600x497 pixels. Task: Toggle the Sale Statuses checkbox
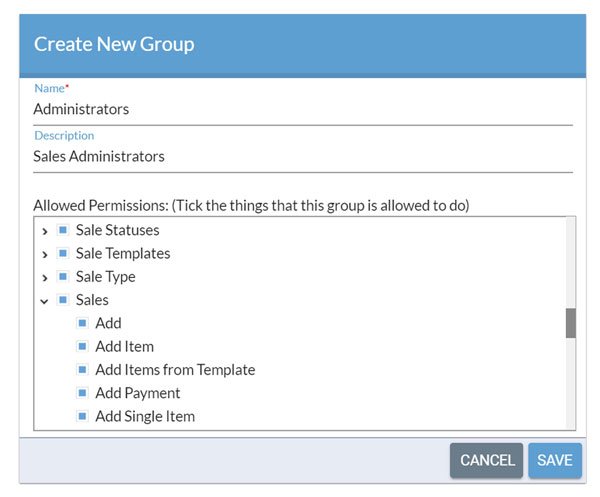63,230
